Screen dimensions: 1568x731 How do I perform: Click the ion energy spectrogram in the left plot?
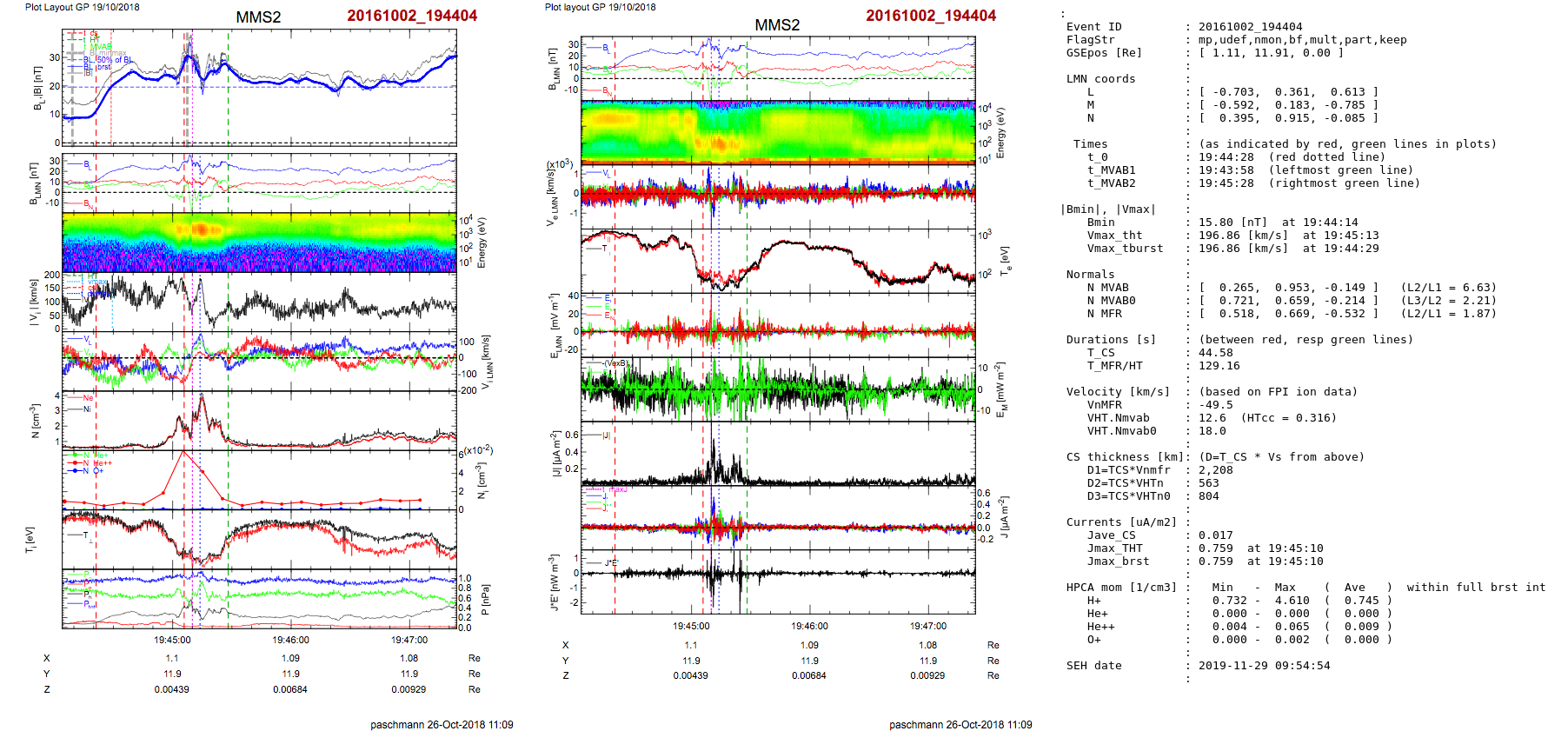(x=259, y=243)
